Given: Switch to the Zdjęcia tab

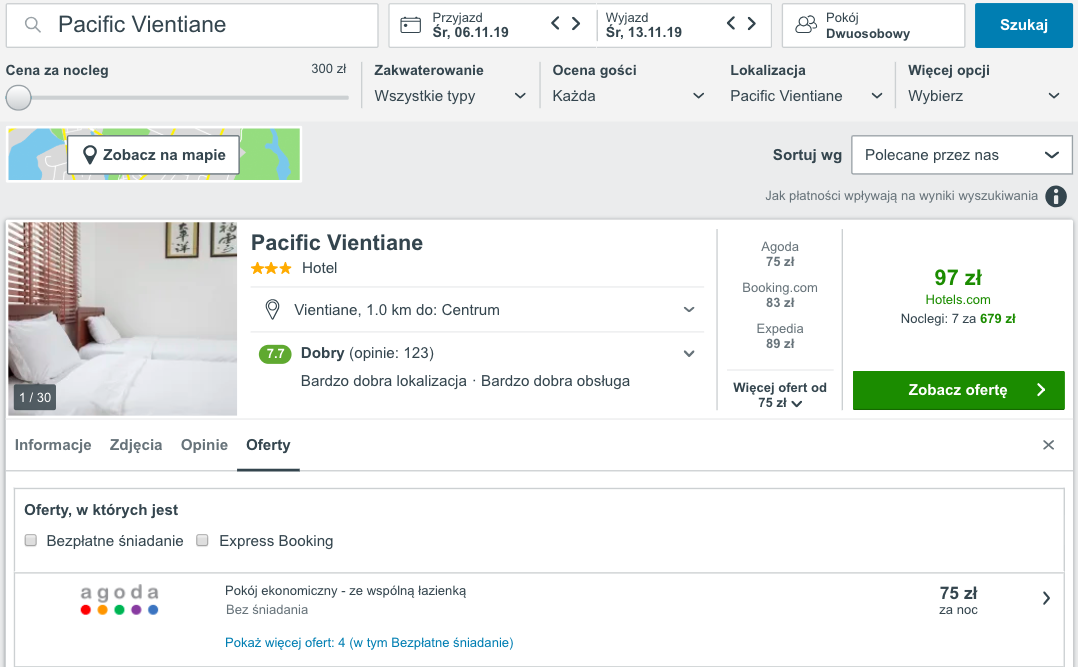Looking at the screenshot, I should tap(136, 445).
